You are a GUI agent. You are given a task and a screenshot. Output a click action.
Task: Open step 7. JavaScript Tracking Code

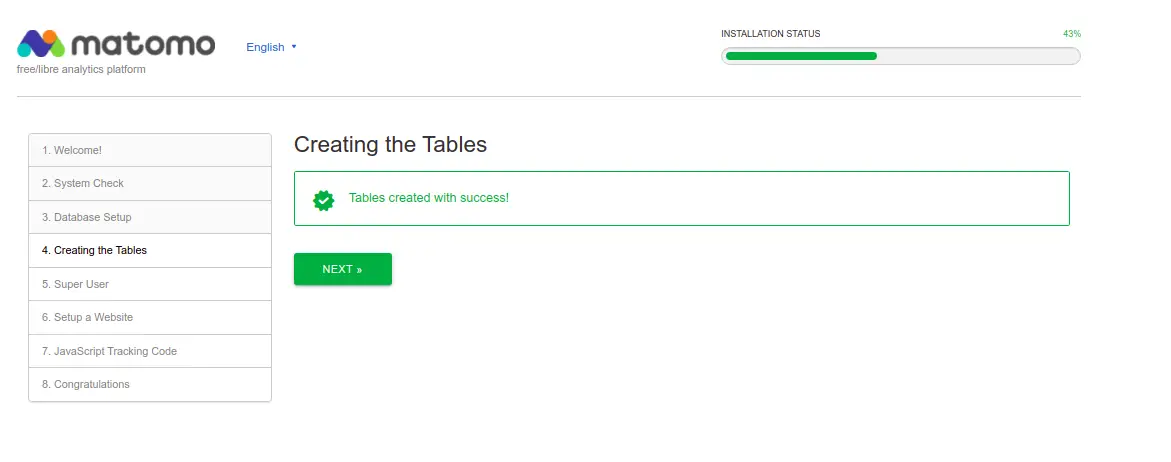tap(150, 351)
